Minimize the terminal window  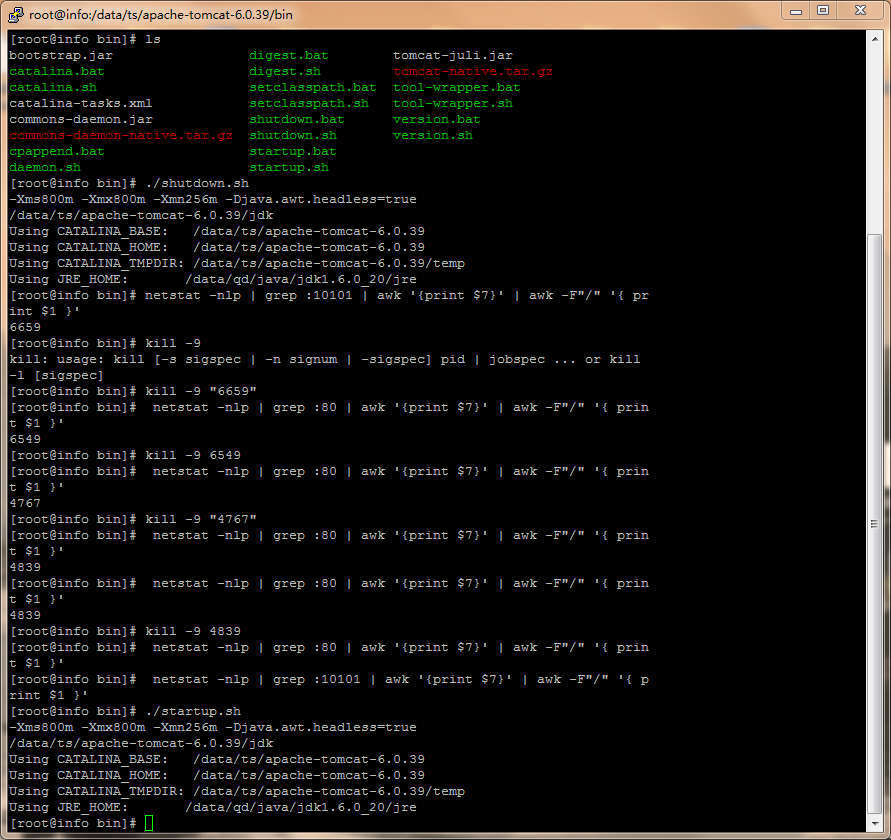point(796,11)
